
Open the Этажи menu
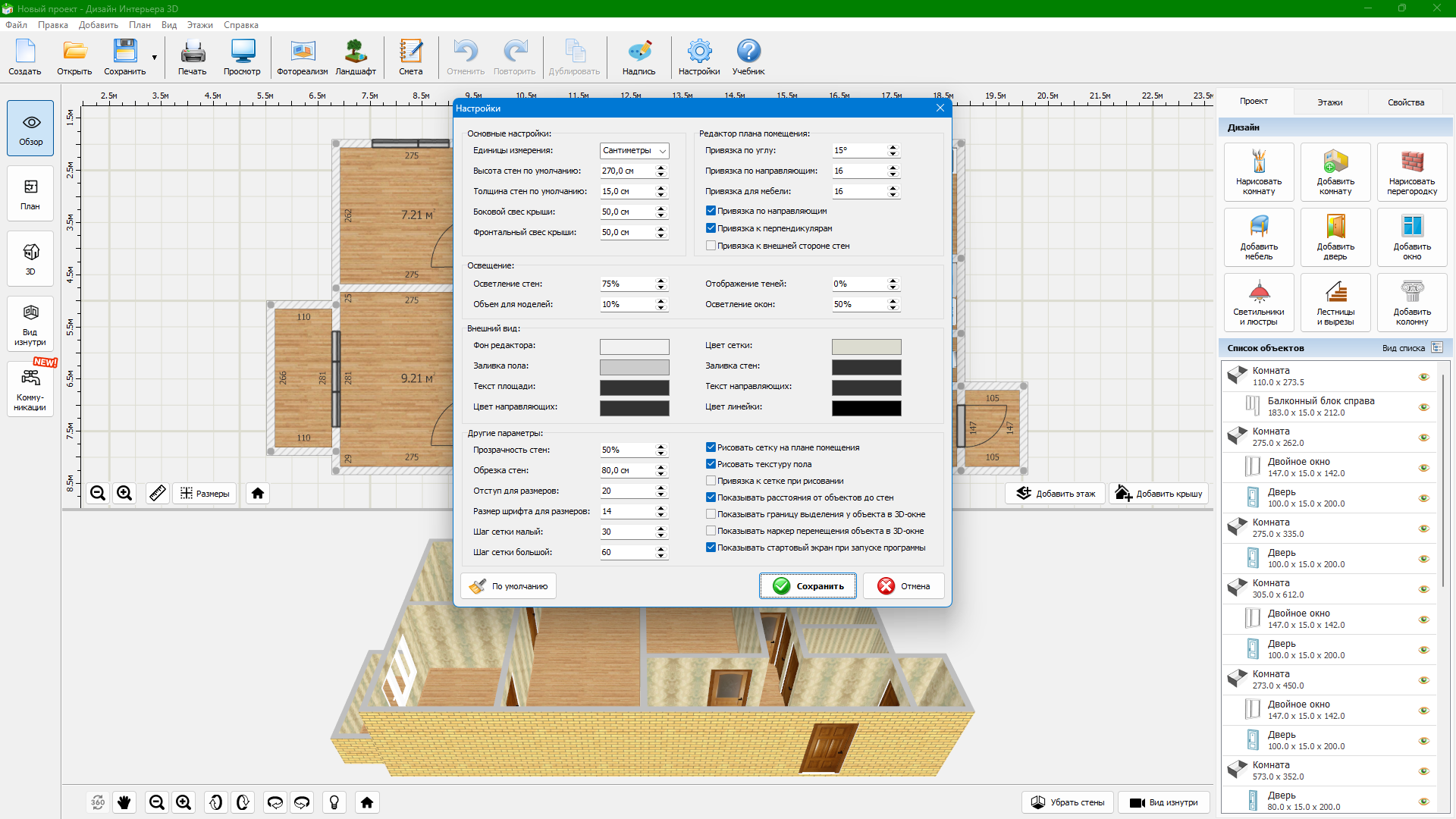[199, 25]
